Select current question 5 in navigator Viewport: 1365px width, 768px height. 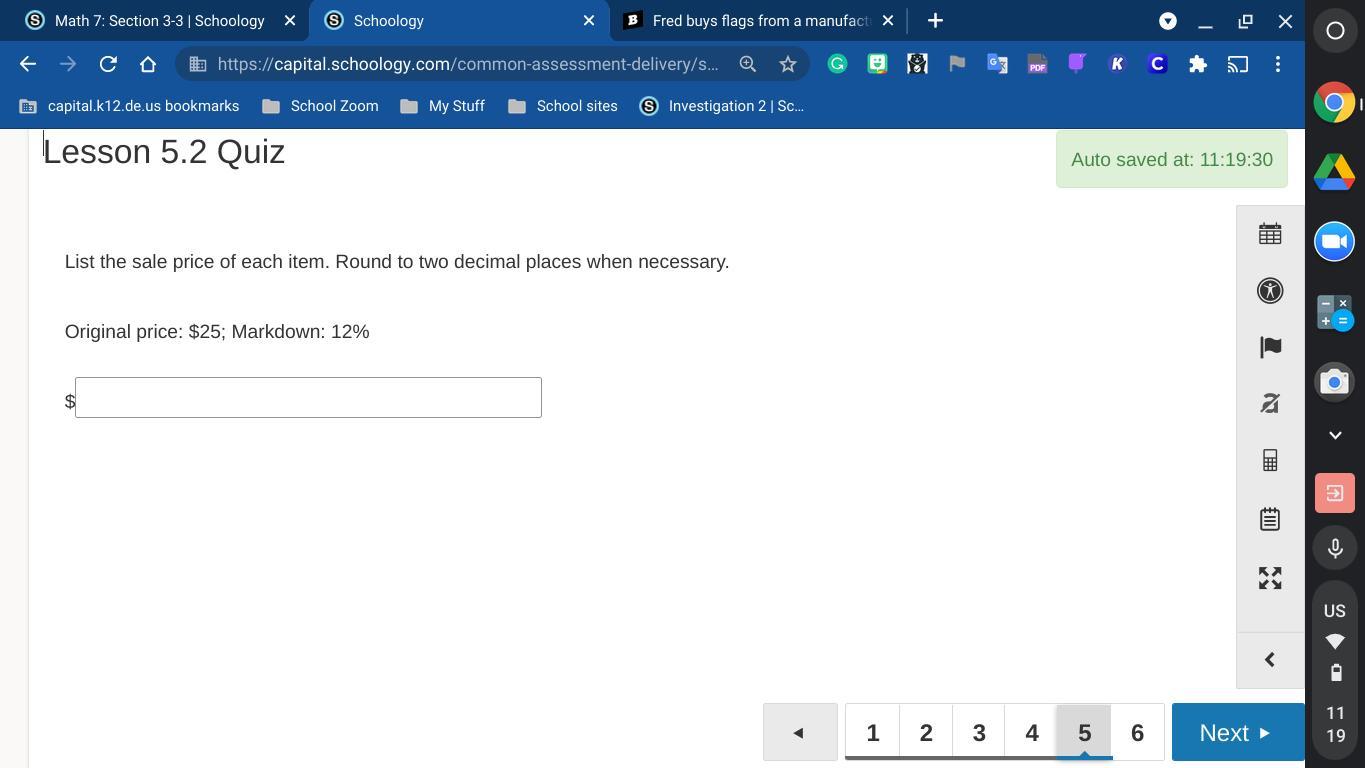click(x=1084, y=733)
